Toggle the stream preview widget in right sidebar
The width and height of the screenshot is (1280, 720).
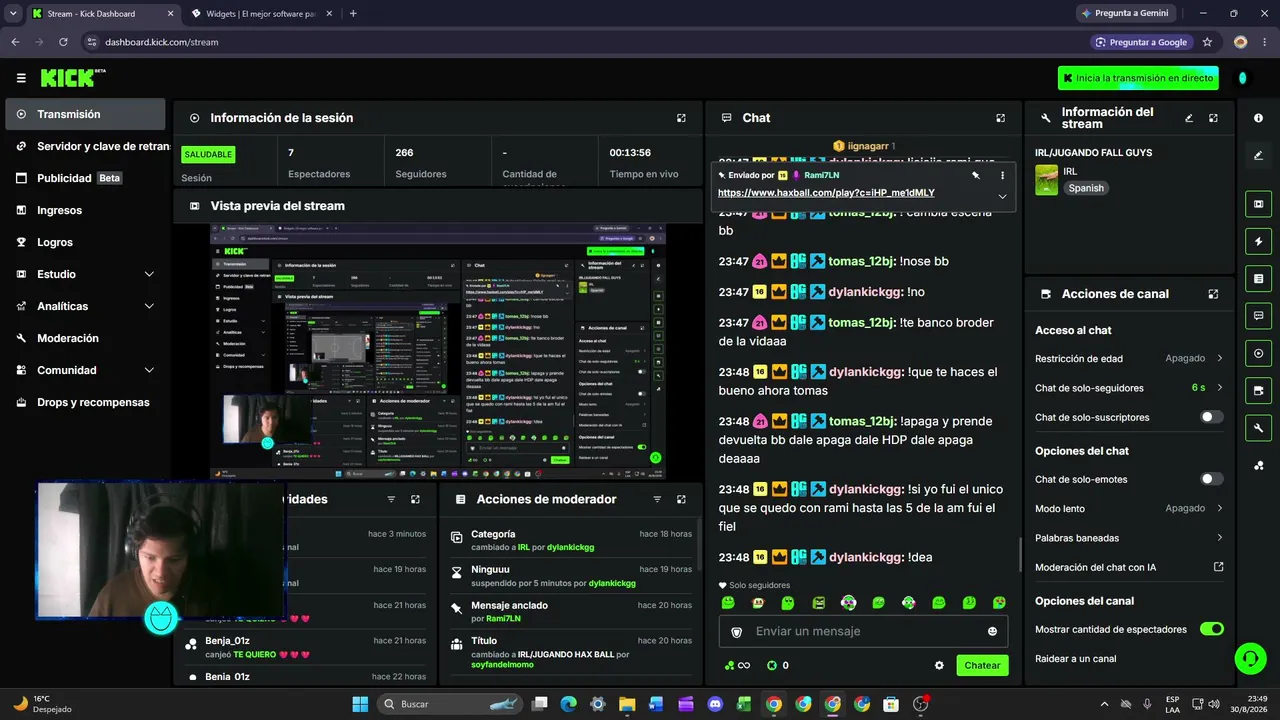click(1258, 204)
